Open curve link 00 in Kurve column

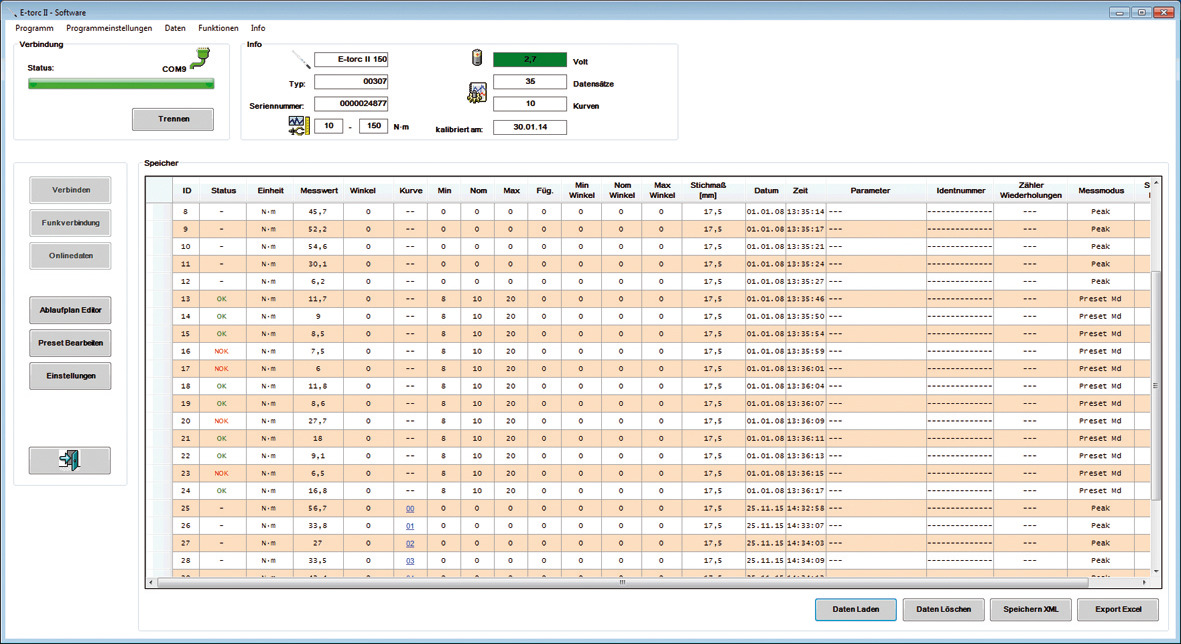click(410, 509)
